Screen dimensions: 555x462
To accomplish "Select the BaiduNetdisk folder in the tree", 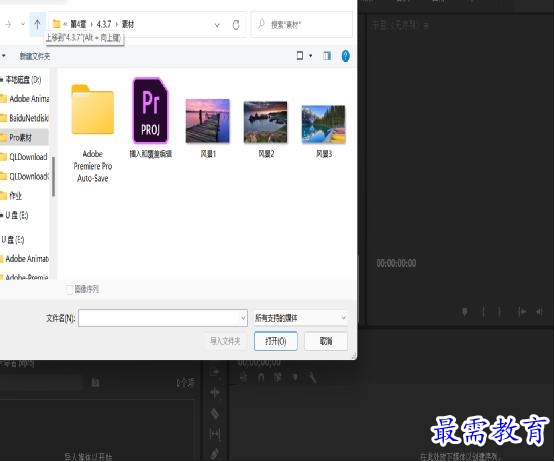I will (25, 118).
